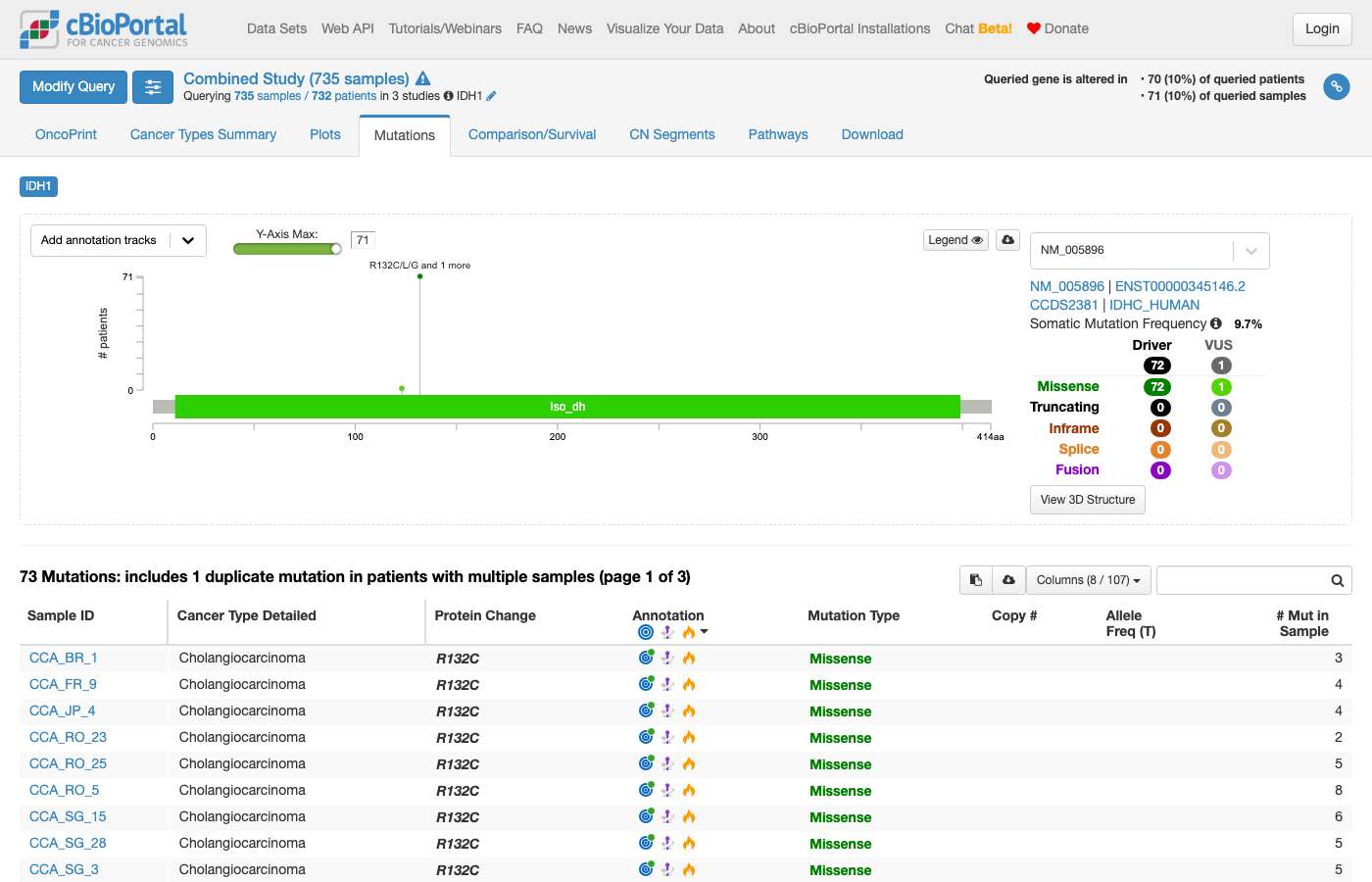This screenshot has width=1372, height=882.
Task: Switch to the OncoPrint tab
Action: pyautogui.click(x=66, y=134)
